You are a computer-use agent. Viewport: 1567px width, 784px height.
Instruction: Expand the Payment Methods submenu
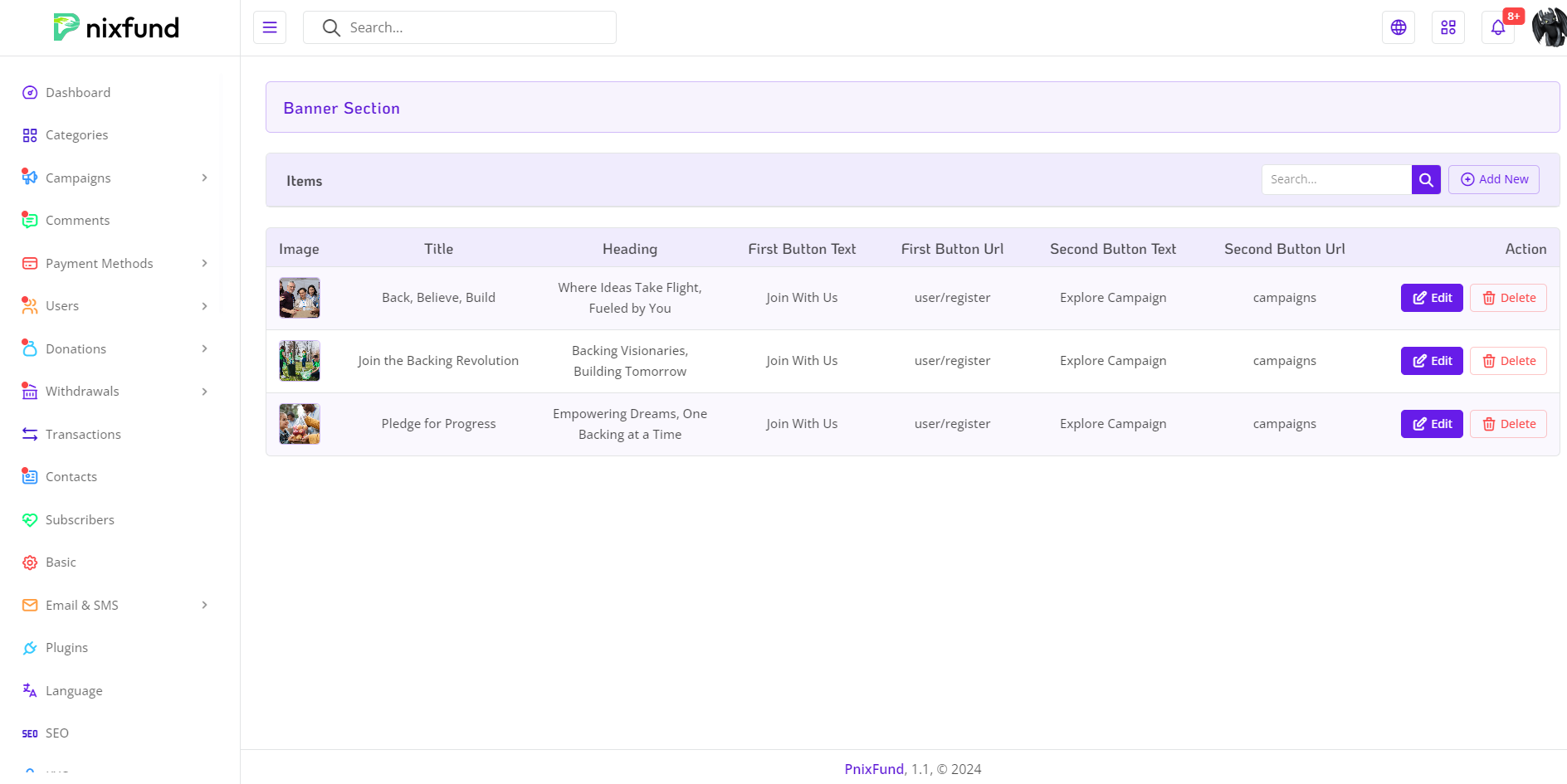(204, 263)
